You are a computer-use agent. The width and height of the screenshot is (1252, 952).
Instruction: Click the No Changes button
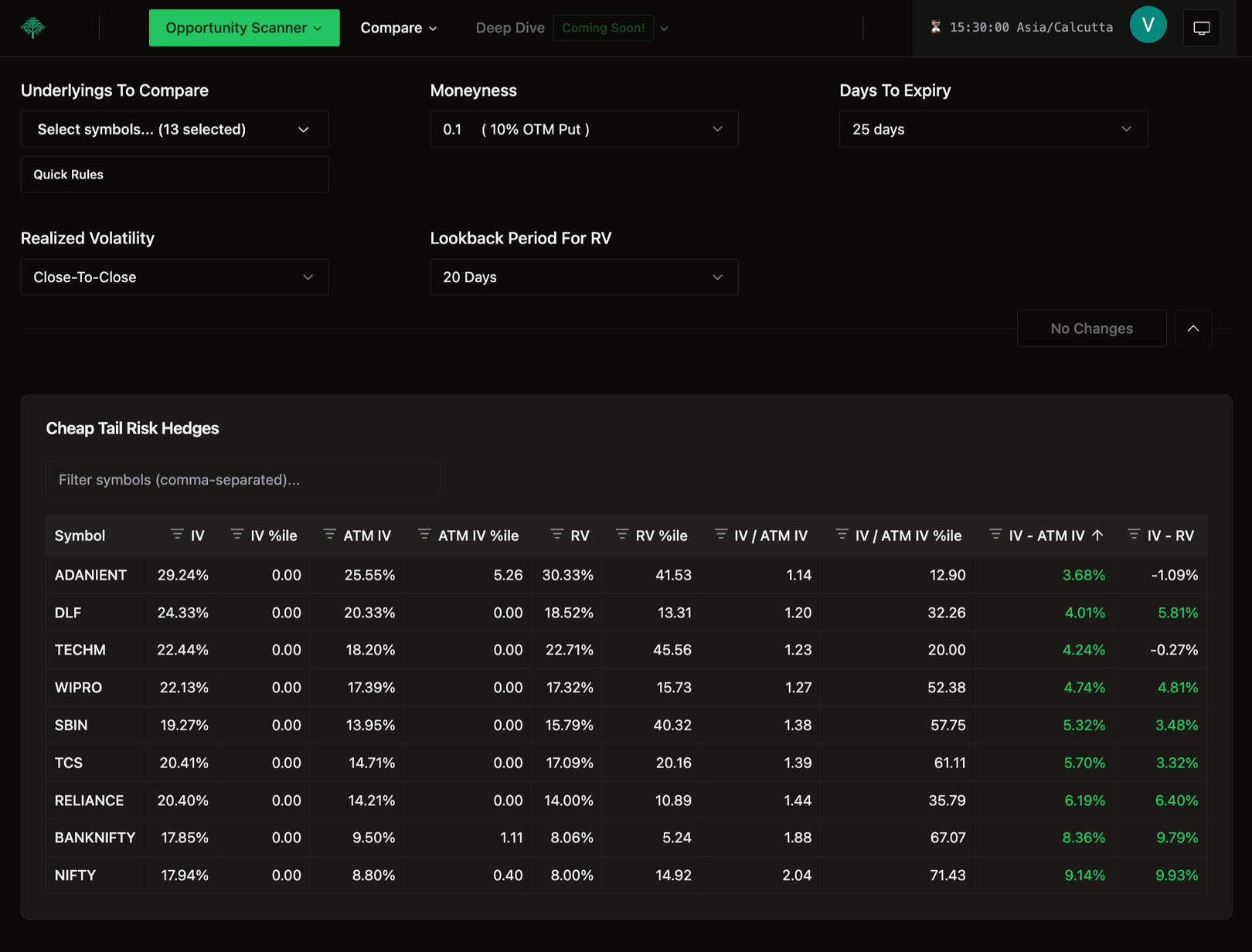coord(1090,328)
